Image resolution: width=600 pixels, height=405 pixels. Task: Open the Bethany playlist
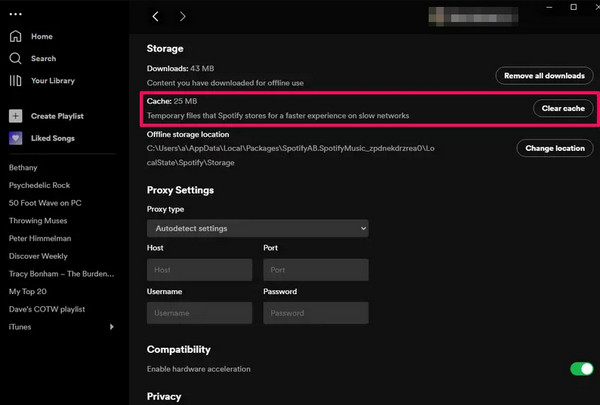pos(23,168)
